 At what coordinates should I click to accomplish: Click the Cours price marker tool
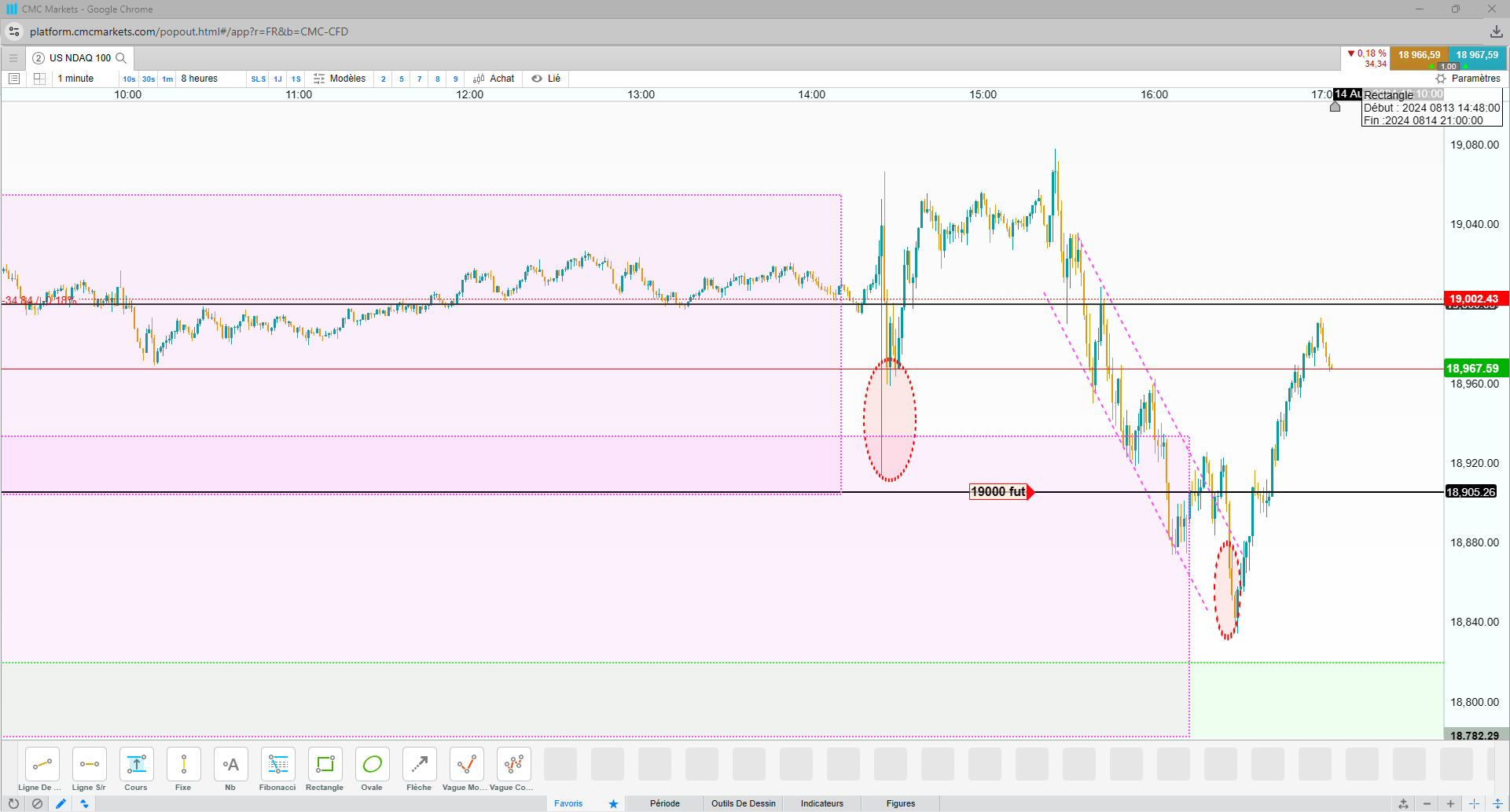[136, 769]
